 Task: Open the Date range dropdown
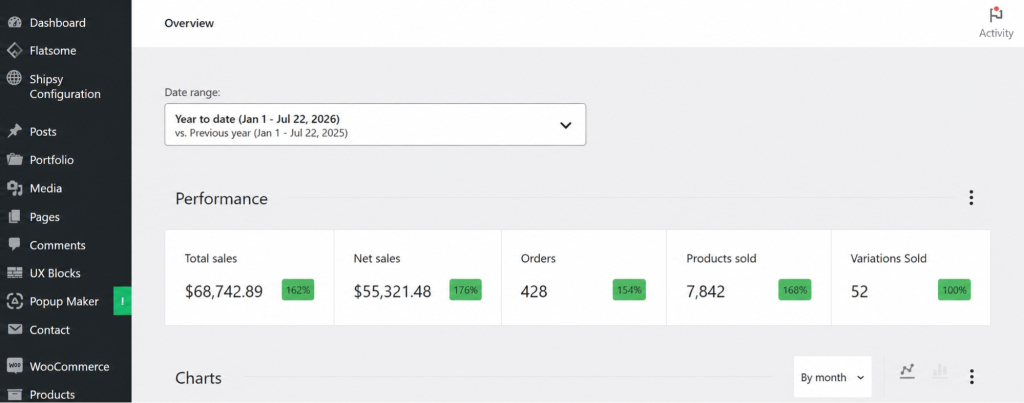(375, 124)
